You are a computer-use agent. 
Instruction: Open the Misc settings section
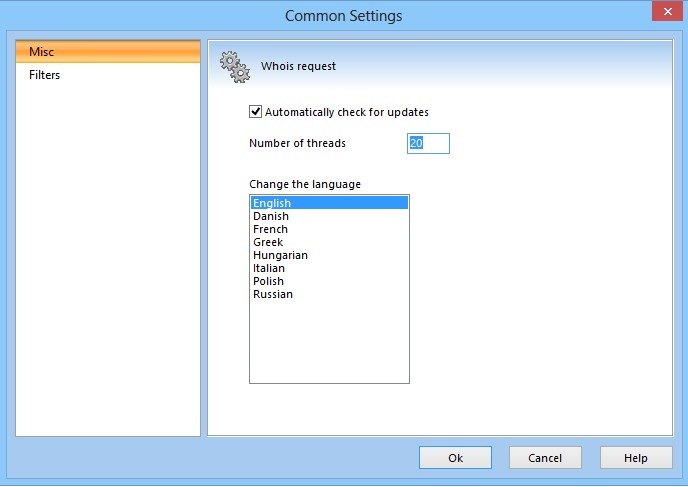click(108, 52)
